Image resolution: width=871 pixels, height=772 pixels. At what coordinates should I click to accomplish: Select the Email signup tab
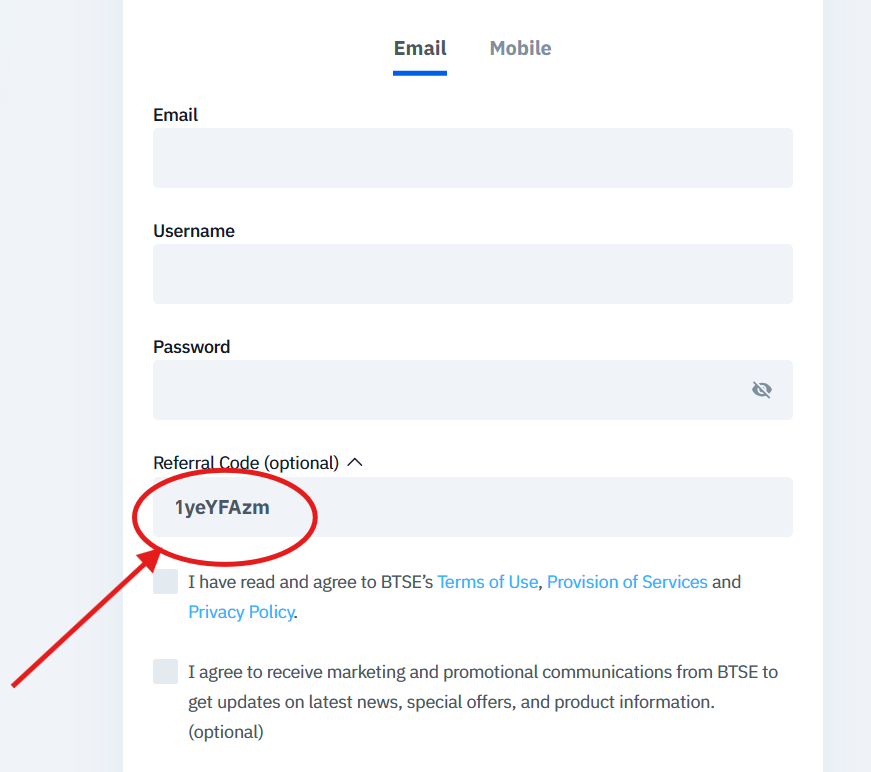pos(420,48)
